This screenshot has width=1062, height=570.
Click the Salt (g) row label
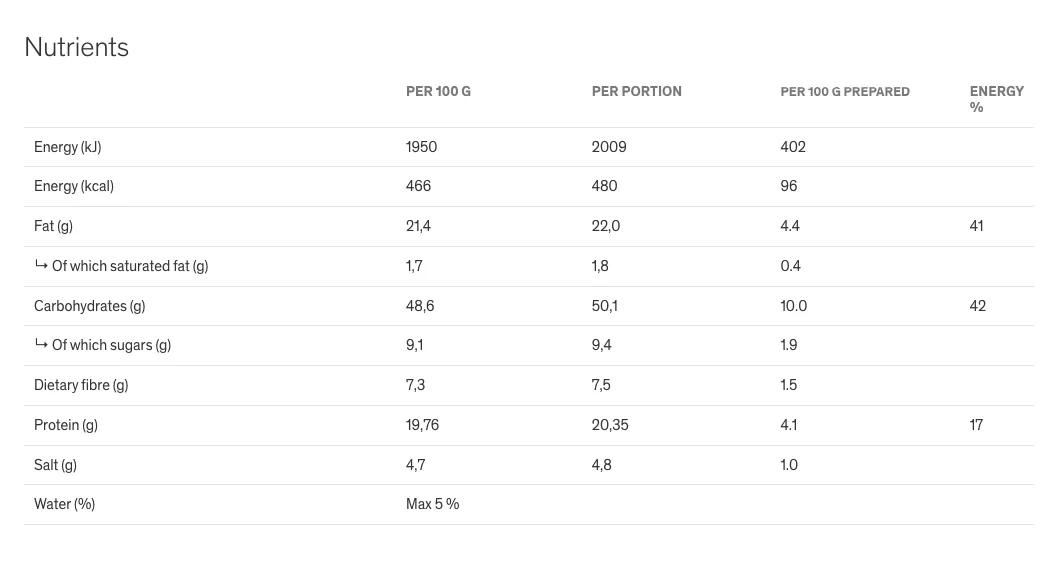(x=56, y=465)
